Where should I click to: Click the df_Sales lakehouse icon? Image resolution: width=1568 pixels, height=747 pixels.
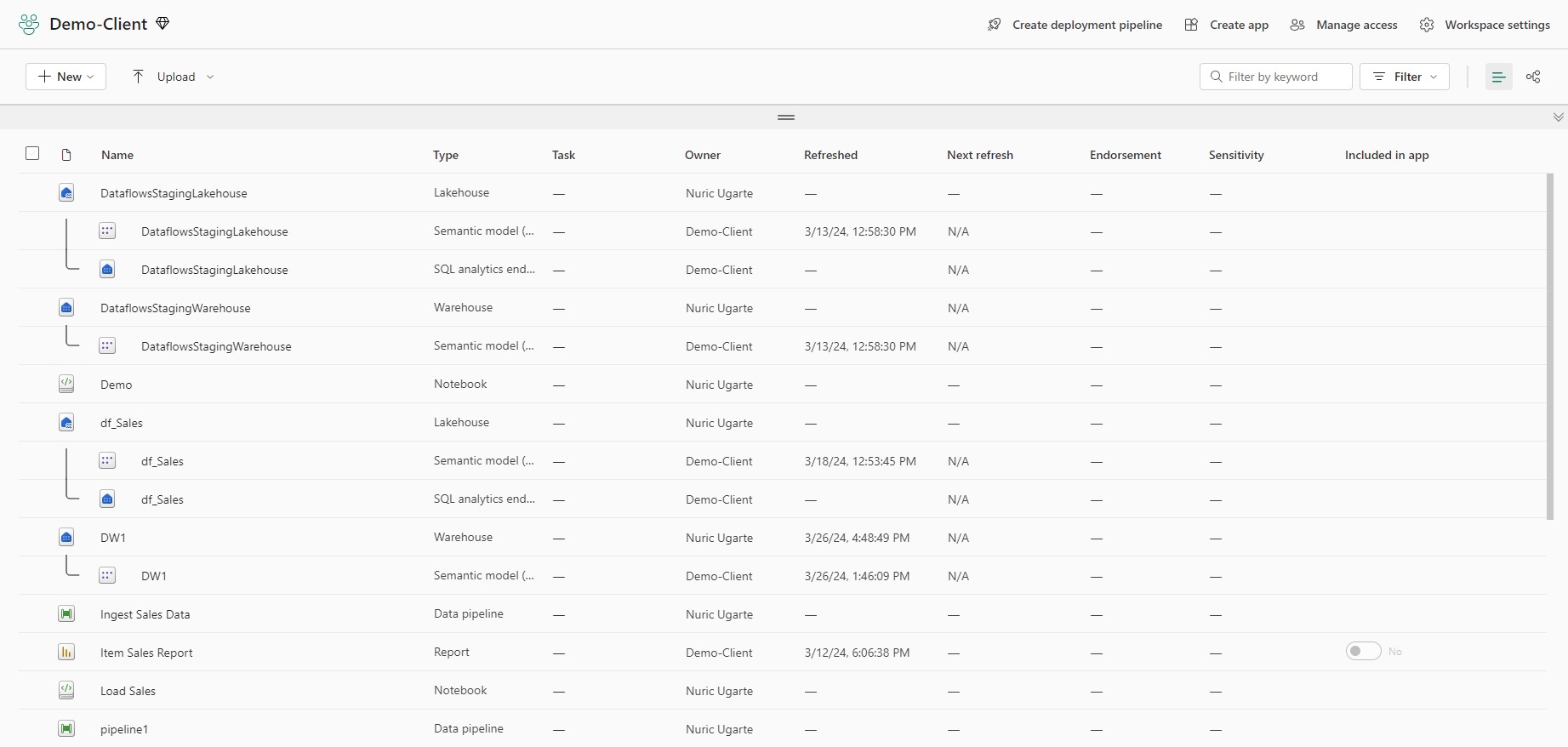coord(66,422)
